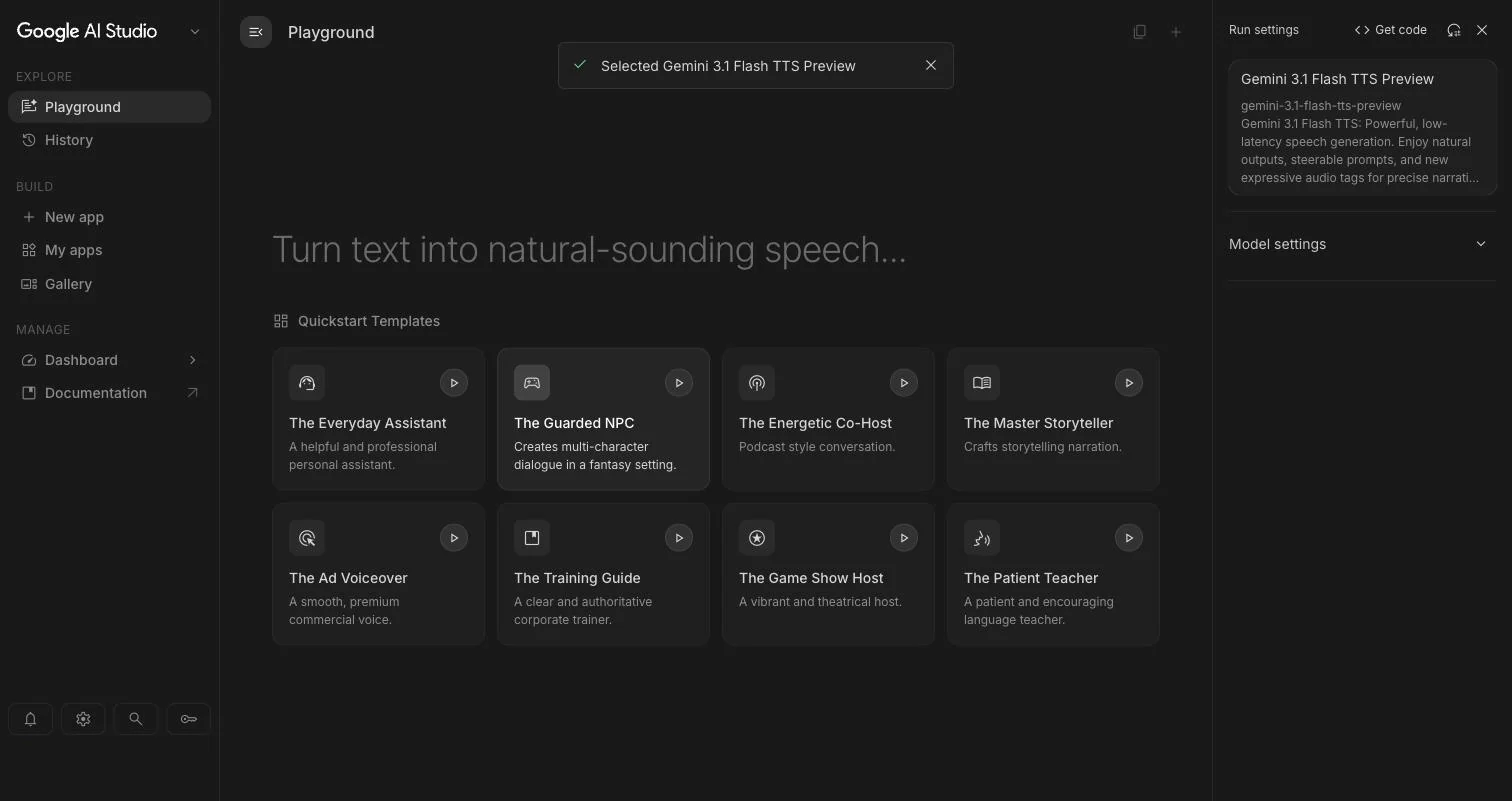Open the Documentation external link
Viewport: 1512px width, 801px height.
(x=109, y=393)
